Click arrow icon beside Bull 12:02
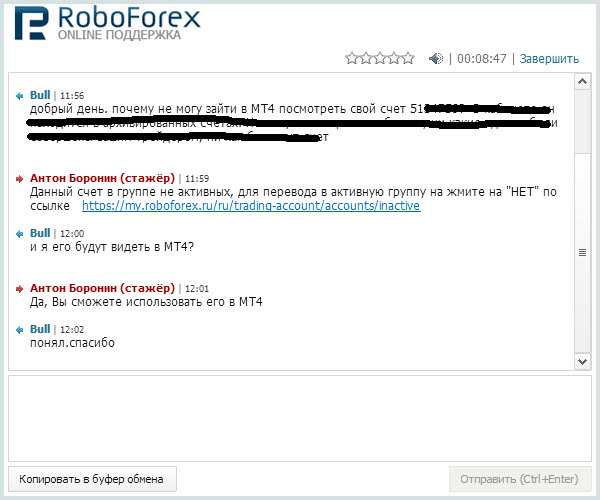The image size is (600, 500). [x=20, y=330]
